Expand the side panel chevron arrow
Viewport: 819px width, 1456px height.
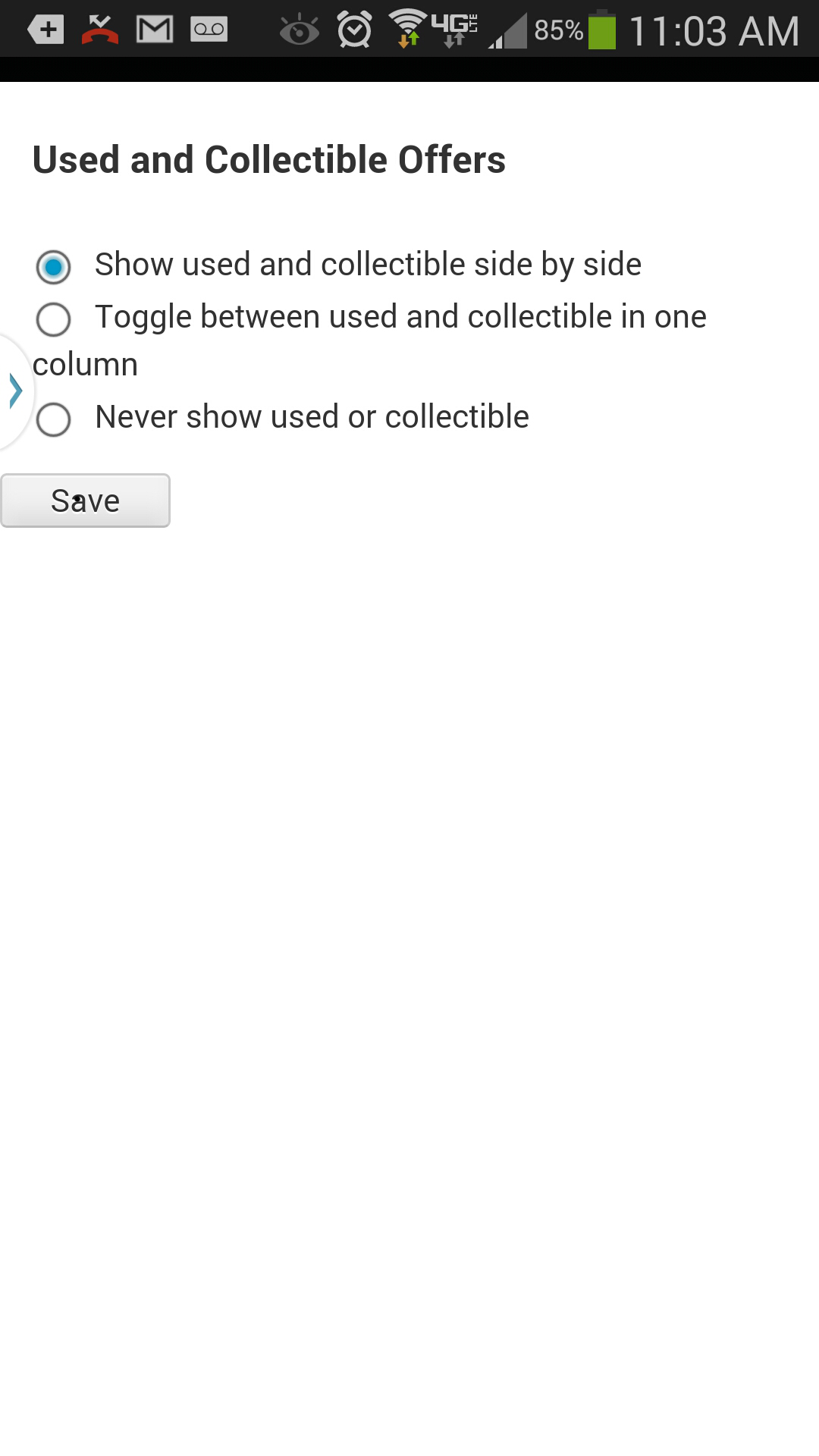click(x=15, y=391)
